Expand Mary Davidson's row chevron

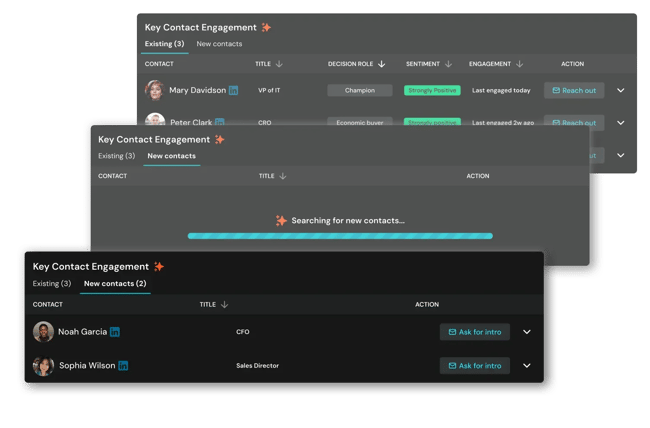(620, 90)
